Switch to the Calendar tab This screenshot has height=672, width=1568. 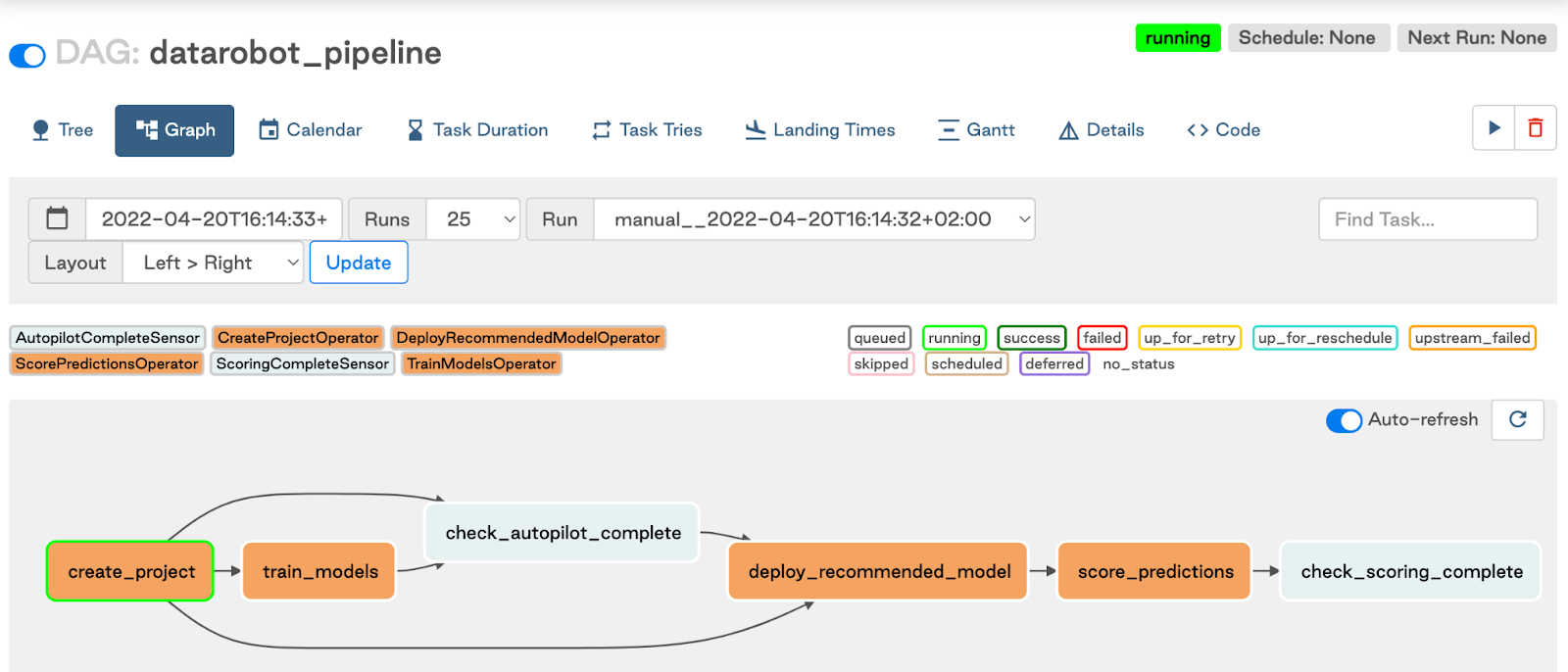point(310,130)
